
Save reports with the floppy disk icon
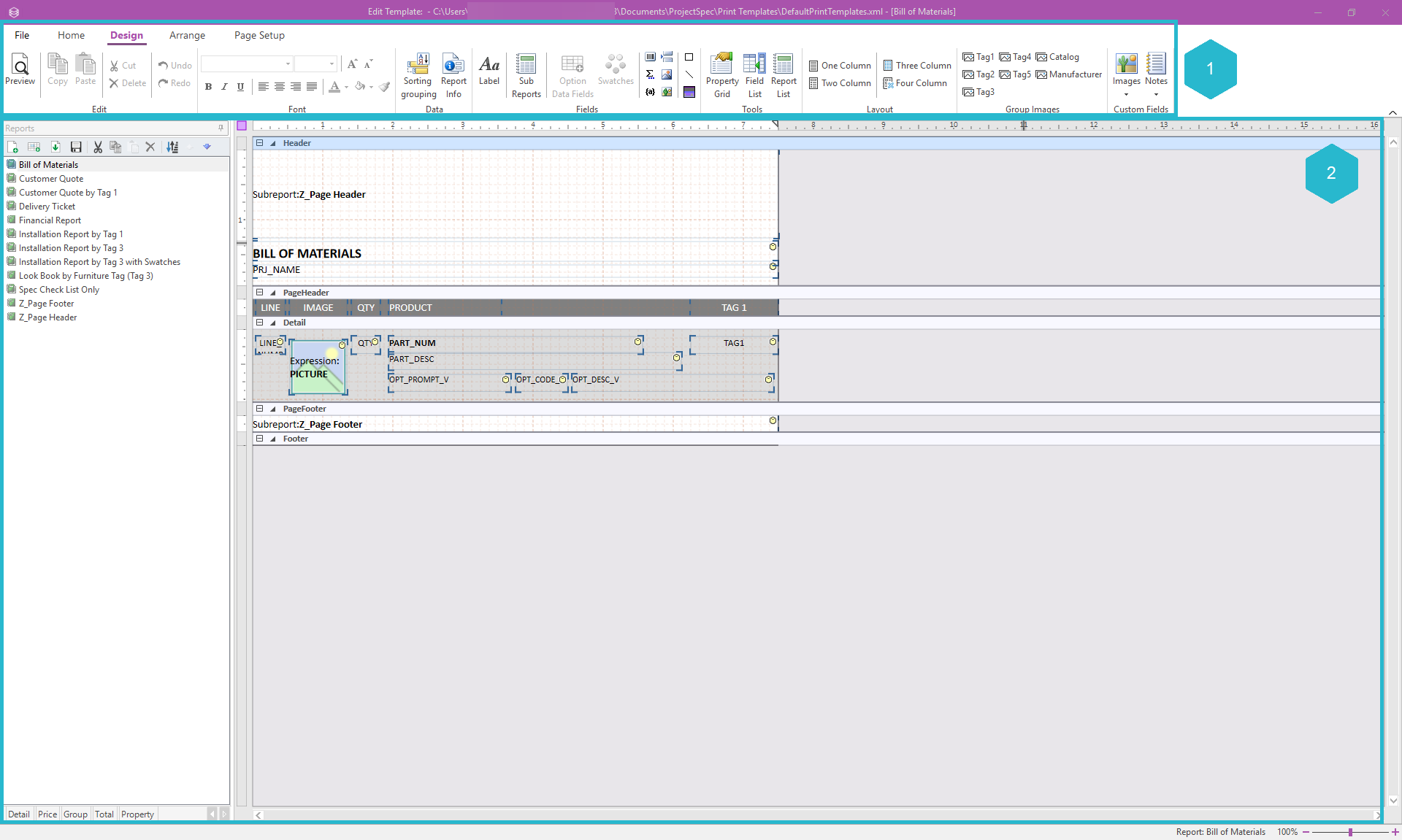76,147
